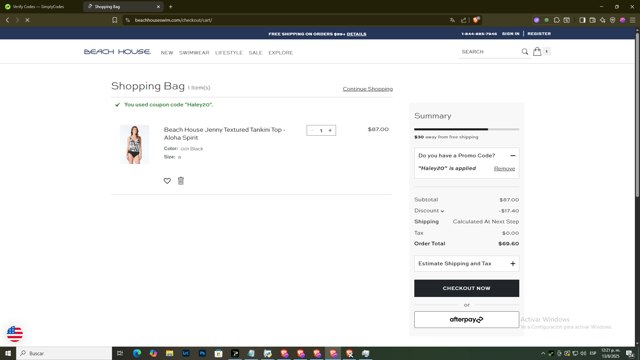This screenshot has width=640, height=360.
Task: Click the translate icon in address bar
Action: [x=452, y=20]
